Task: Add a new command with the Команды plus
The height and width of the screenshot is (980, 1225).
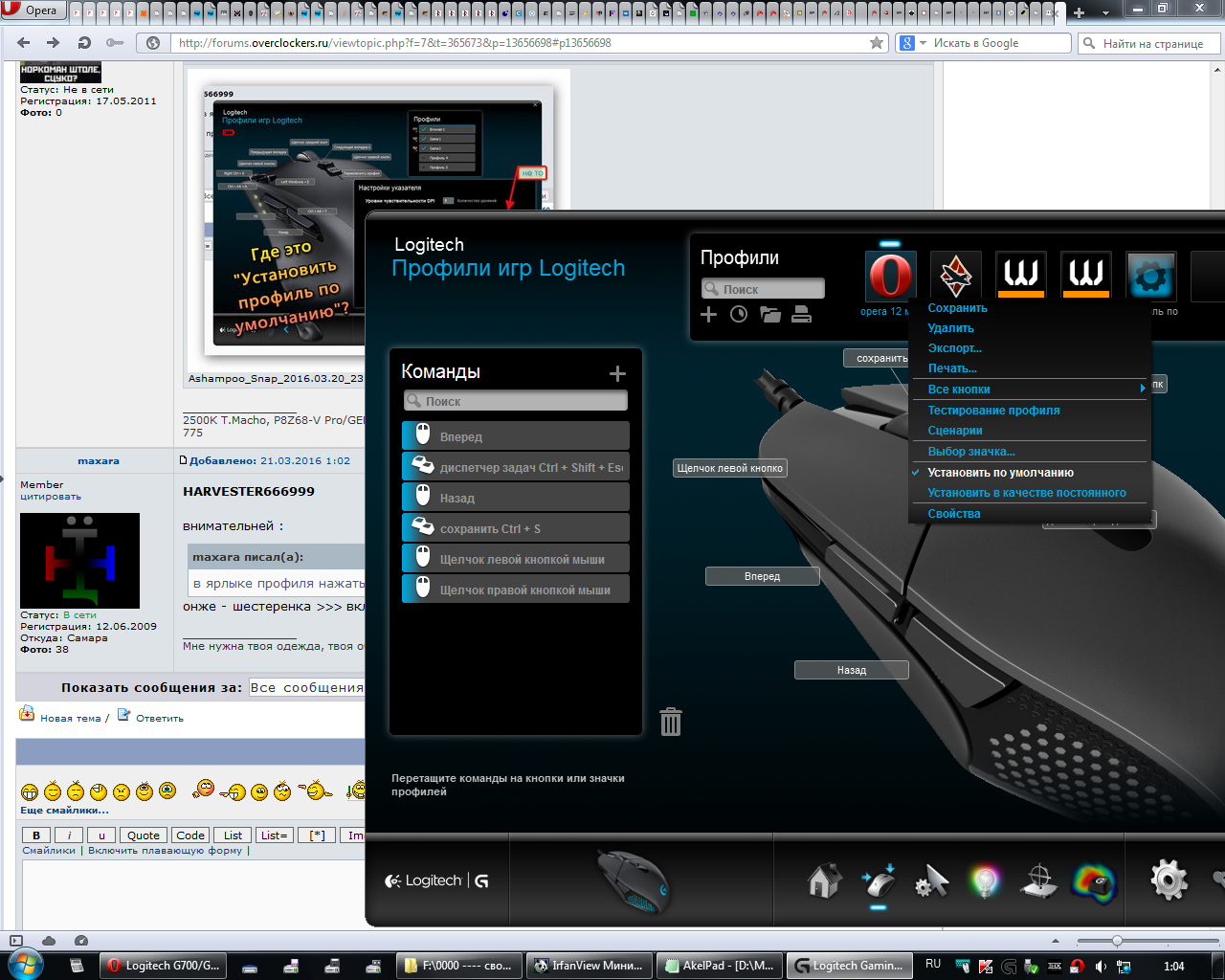Action: [x=617, y=373]
